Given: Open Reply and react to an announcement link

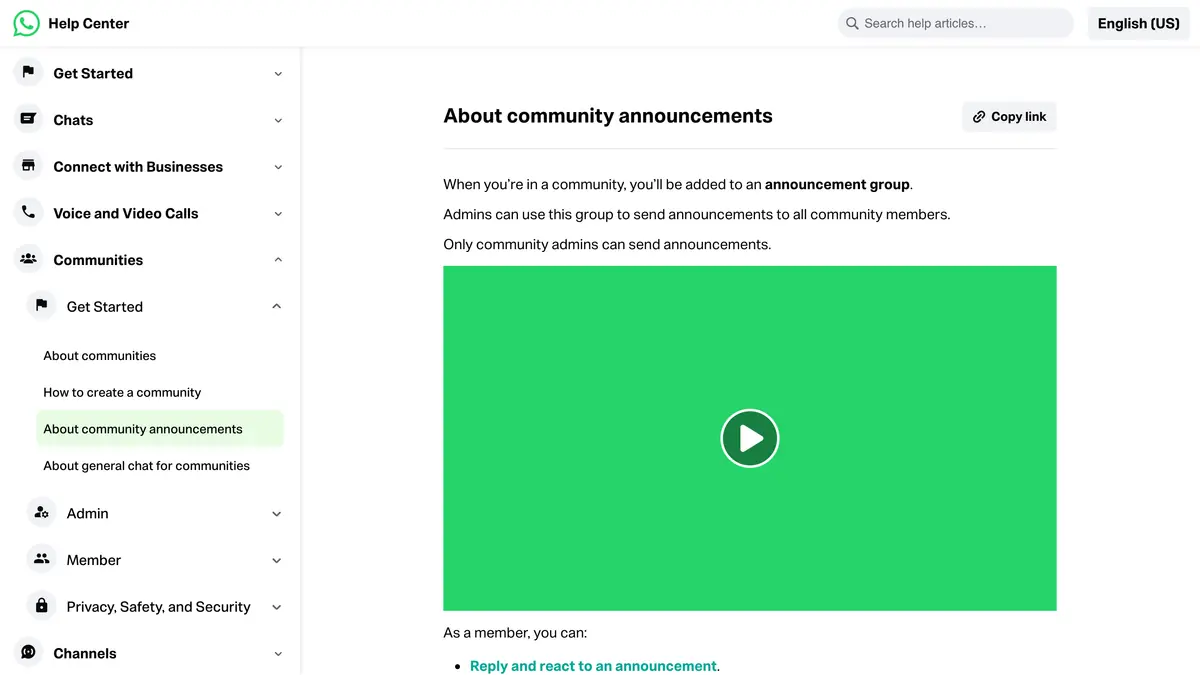Looking at the screenshot, I should pos(593,666).
